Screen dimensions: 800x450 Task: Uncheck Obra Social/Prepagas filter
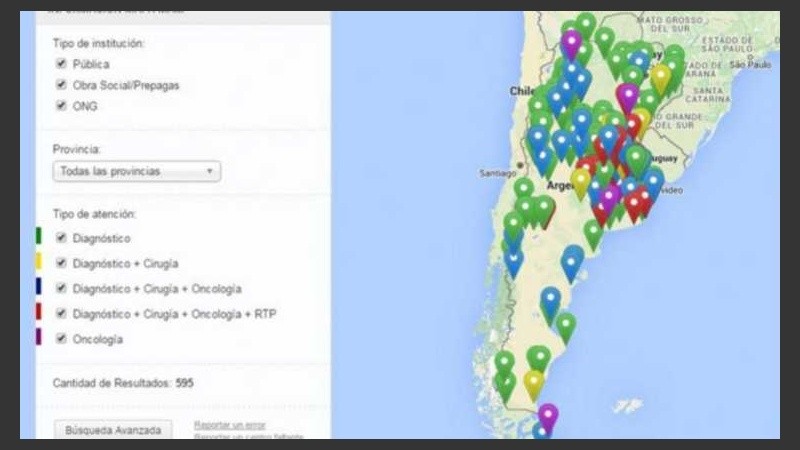click(x=61, y=85)
